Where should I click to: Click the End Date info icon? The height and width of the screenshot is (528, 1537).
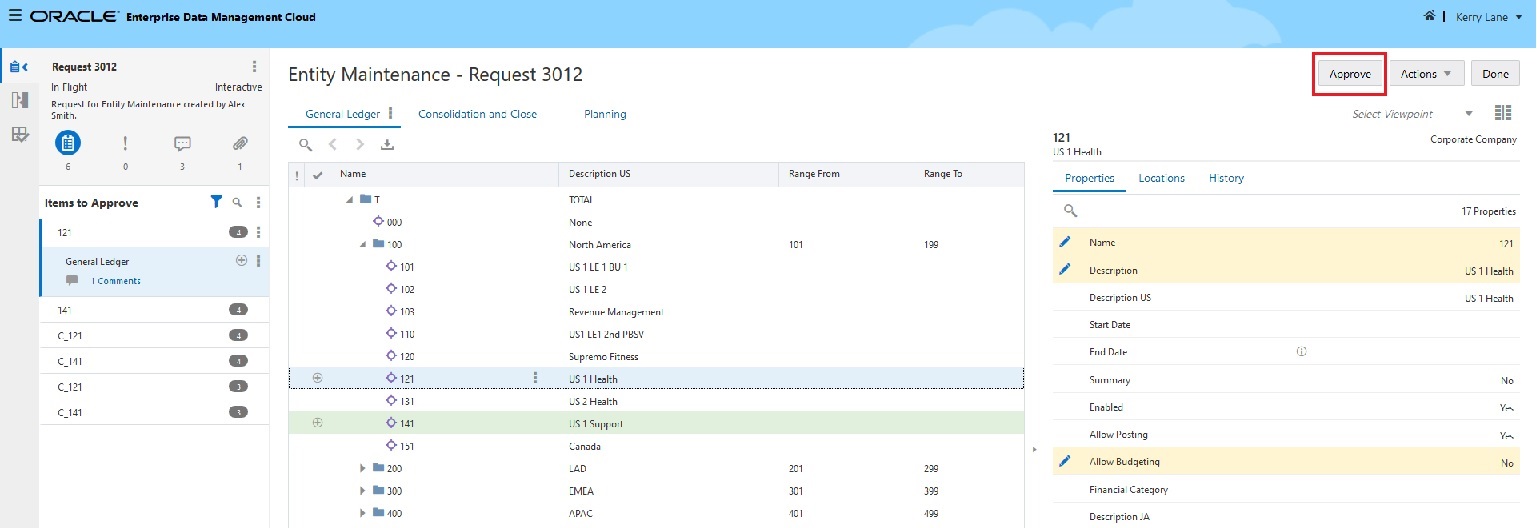point(1302,352)
